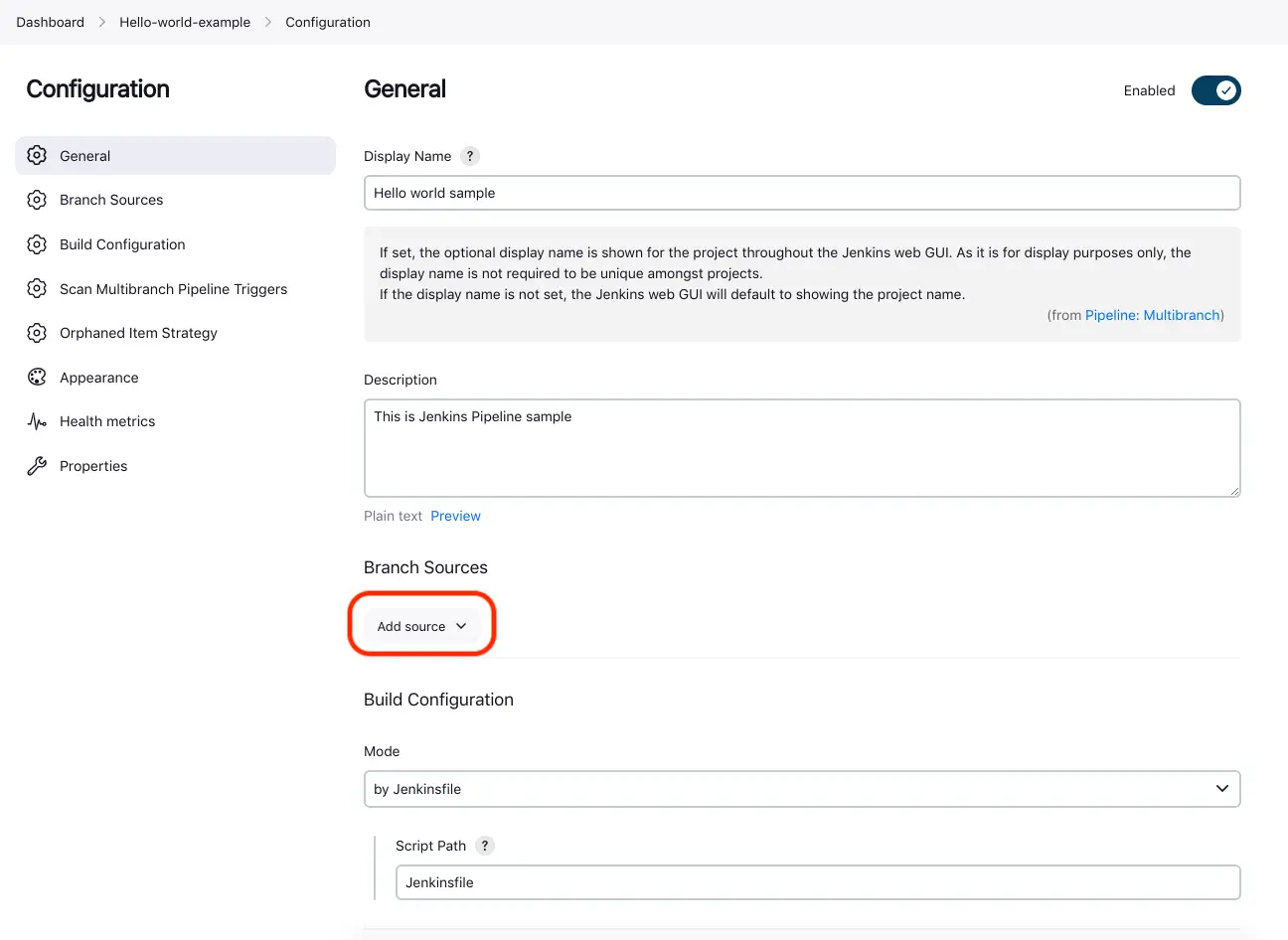Click Preview link under description
This screenshot has height=940, width=1288.
(x=455, y=516)
